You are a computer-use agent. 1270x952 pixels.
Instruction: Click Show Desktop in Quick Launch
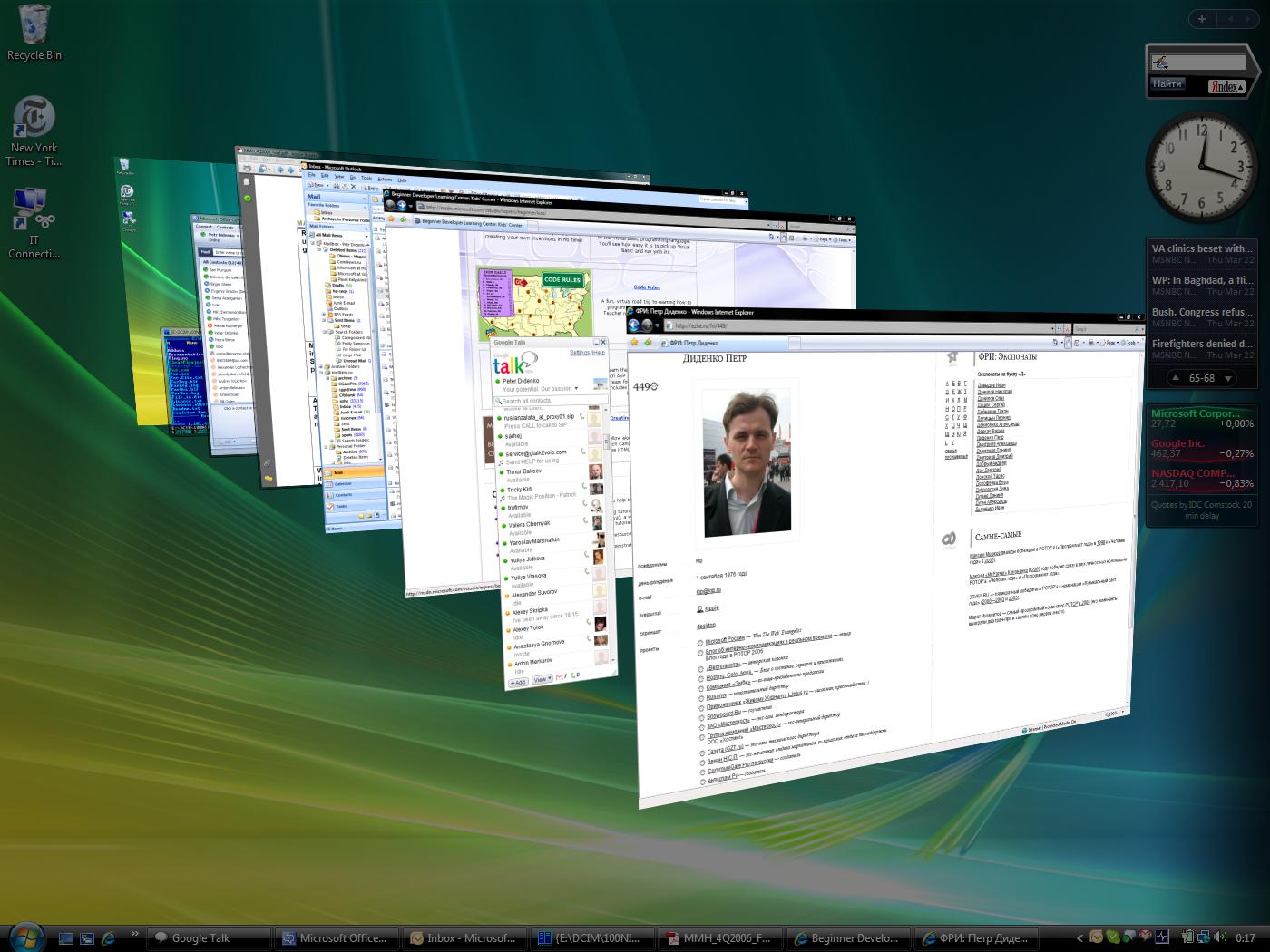(66, 938)
